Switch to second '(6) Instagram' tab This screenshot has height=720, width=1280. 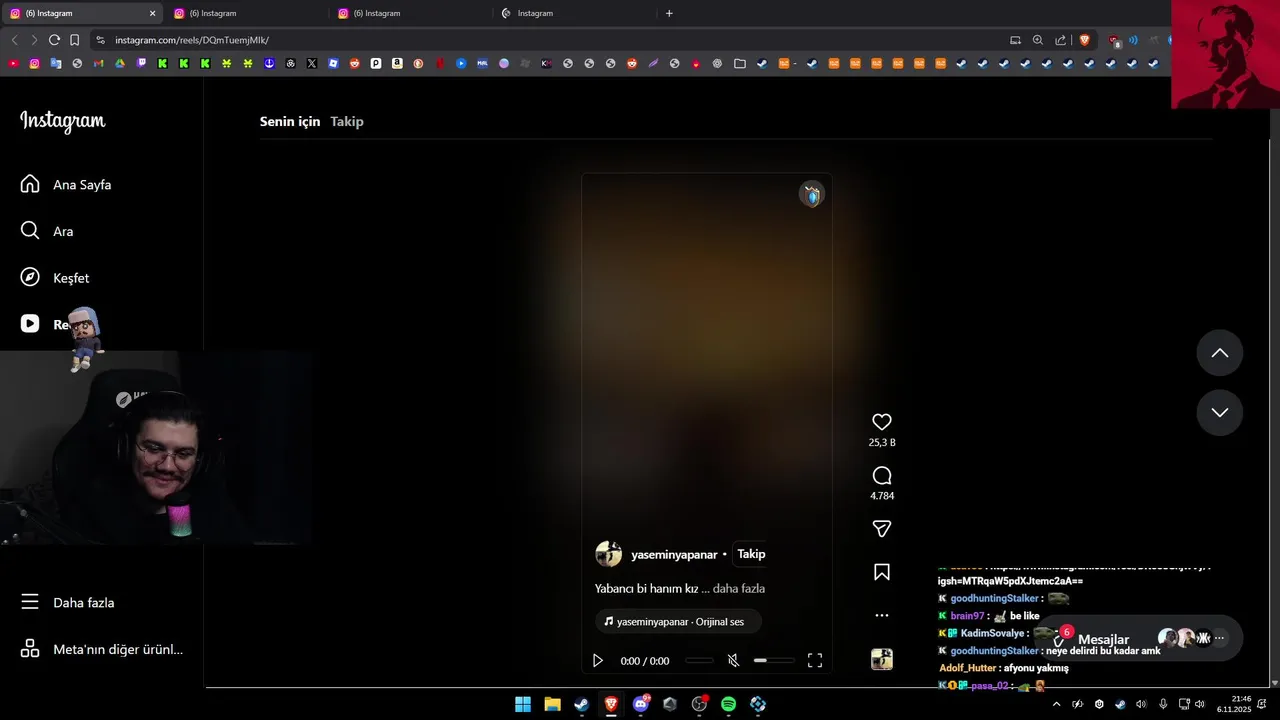245,13
